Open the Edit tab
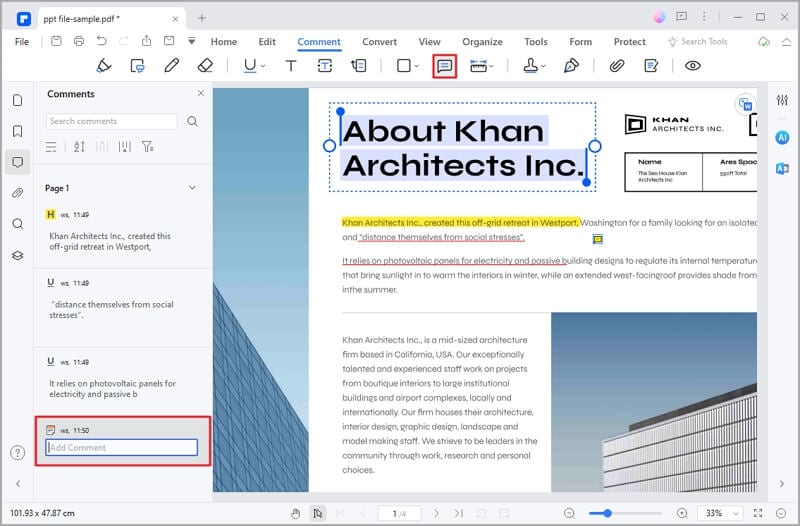 (x=267, y=42)
